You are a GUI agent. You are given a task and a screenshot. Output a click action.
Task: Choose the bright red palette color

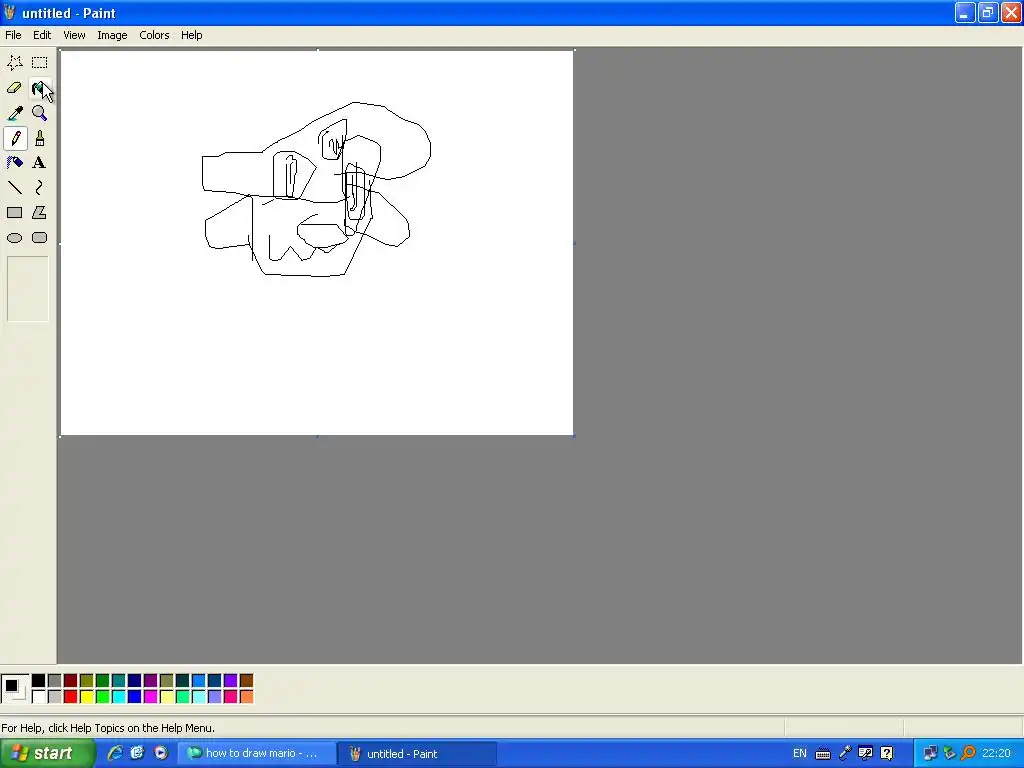pos(71,697)
